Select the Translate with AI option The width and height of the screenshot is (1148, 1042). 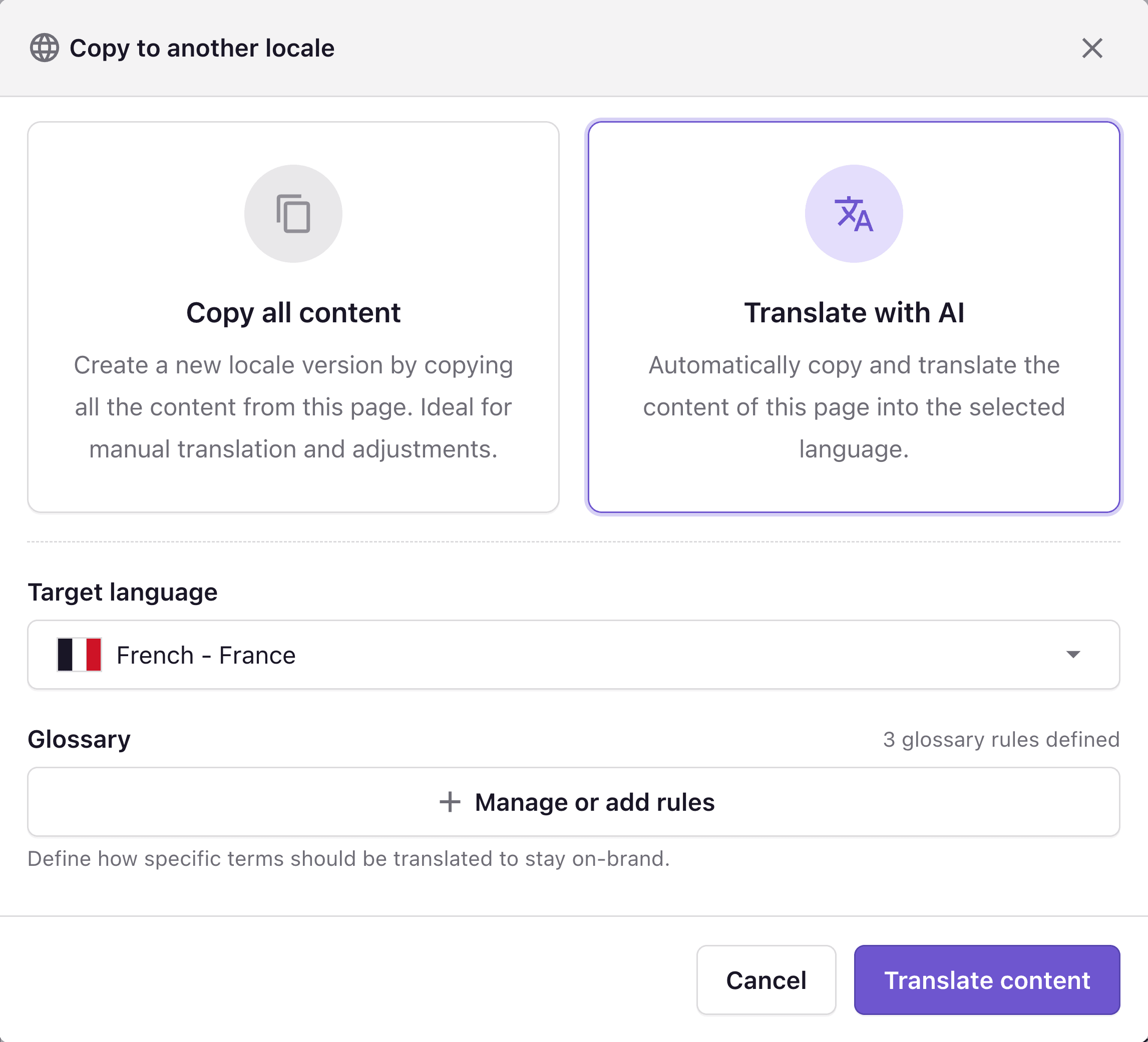pyautogui.click(x=854, y=317)
